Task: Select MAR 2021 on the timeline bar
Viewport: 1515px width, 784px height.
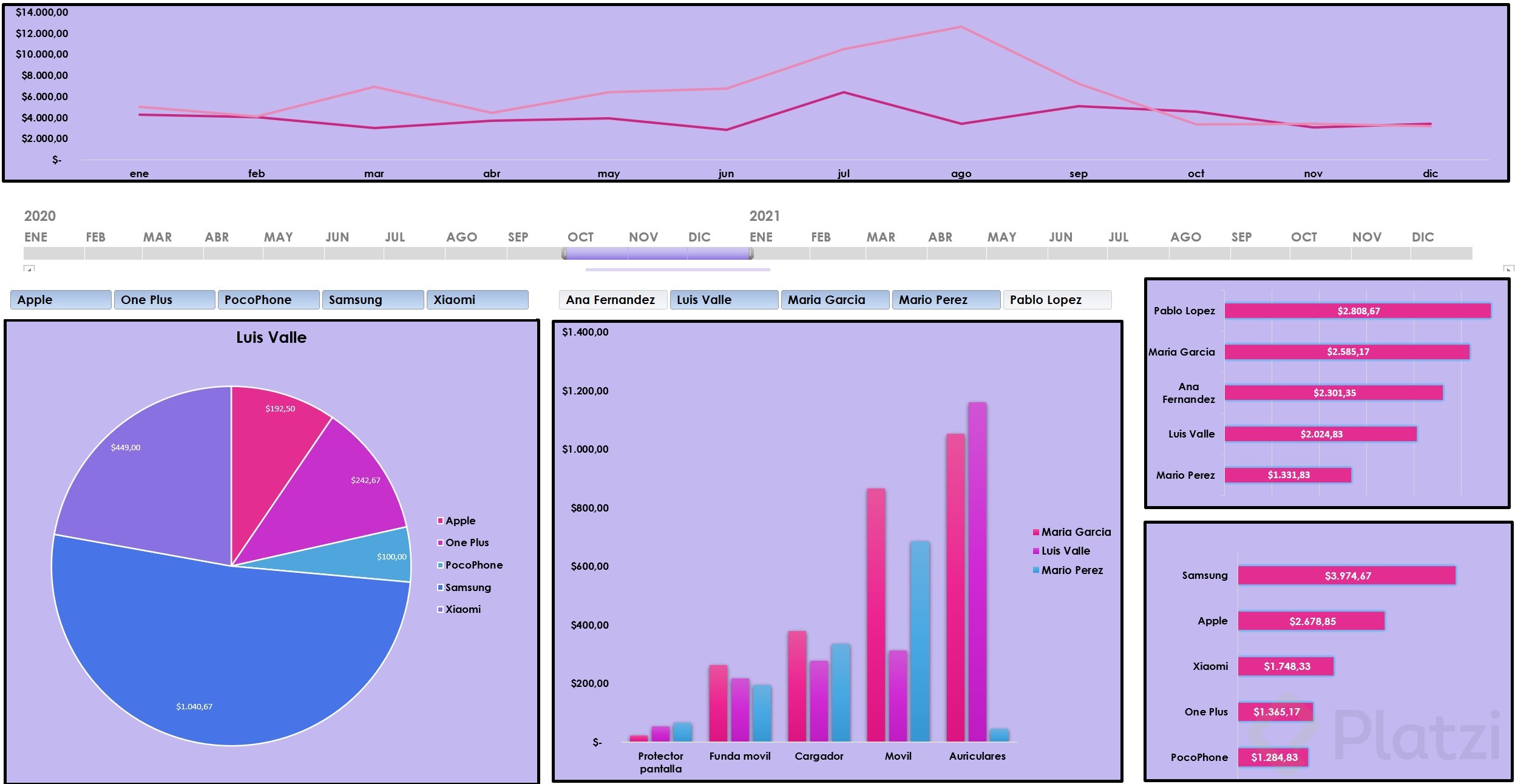Action: click(895, 254)
